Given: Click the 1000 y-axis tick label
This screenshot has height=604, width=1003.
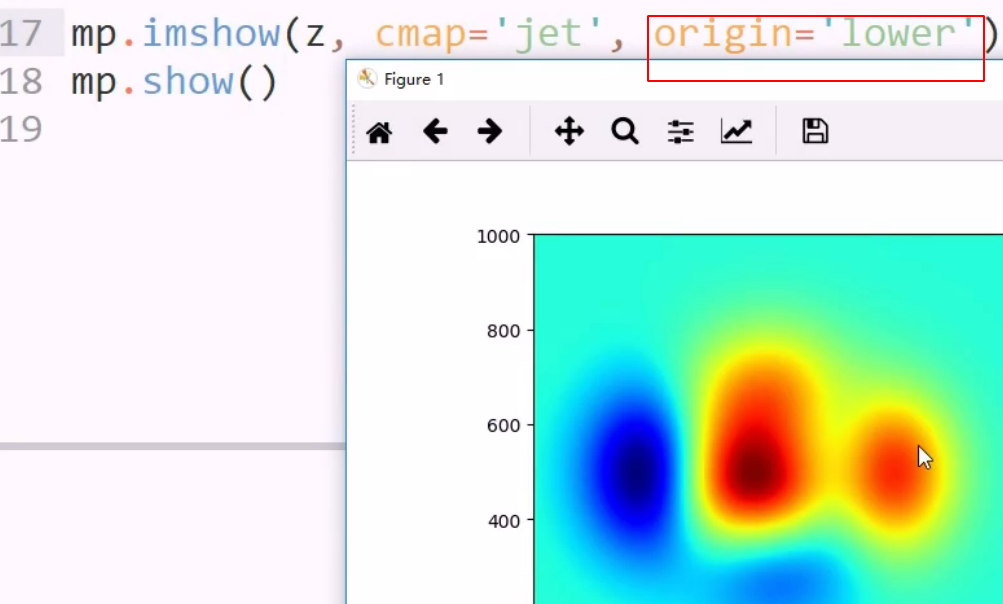Looking at the screenshot, I should (x=498, y=237).
